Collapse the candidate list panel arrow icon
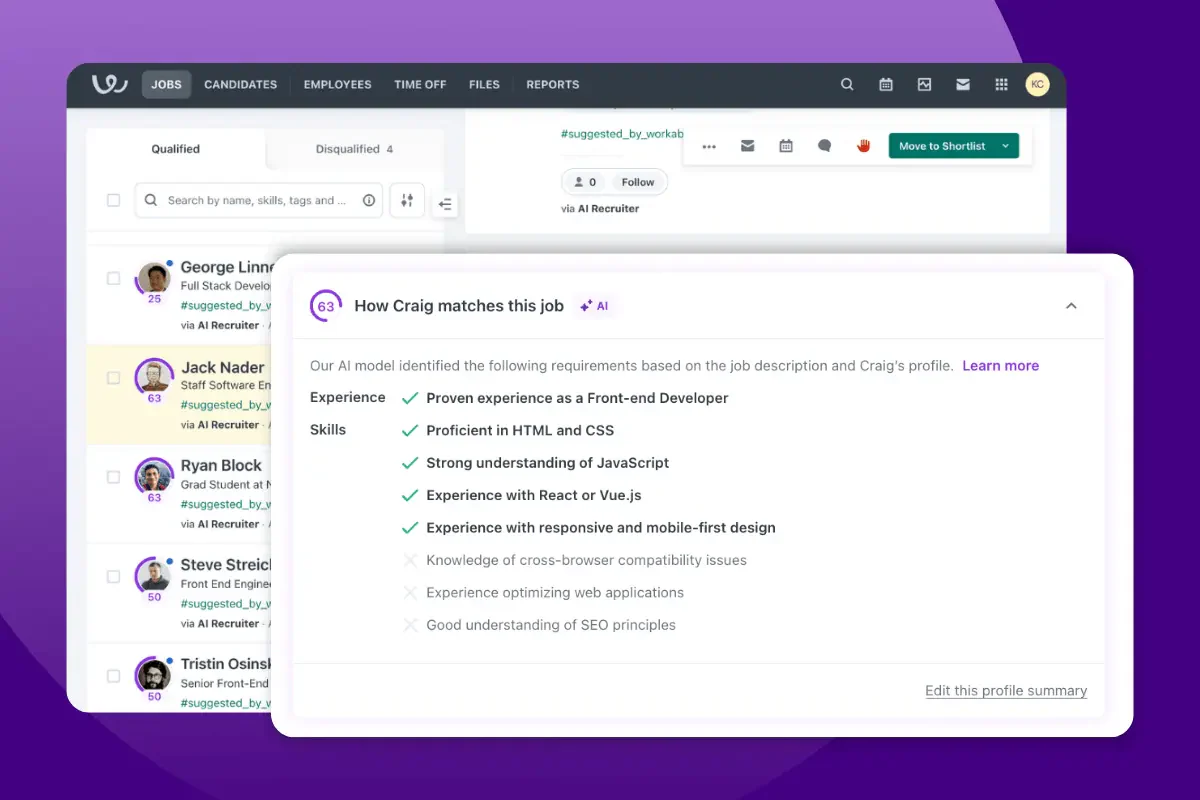Image resolution: width=1200 pixels, height=800 pixels. click(x=446, y=204)
